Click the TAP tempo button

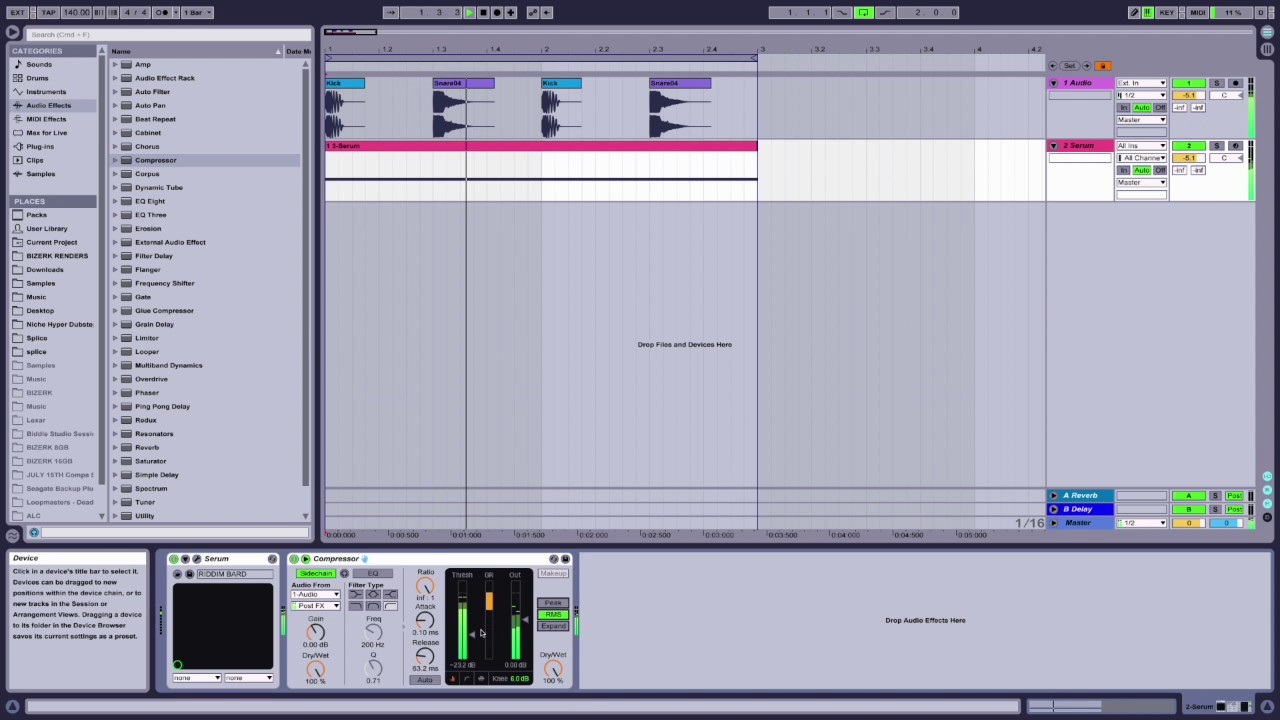click(48, 12)
